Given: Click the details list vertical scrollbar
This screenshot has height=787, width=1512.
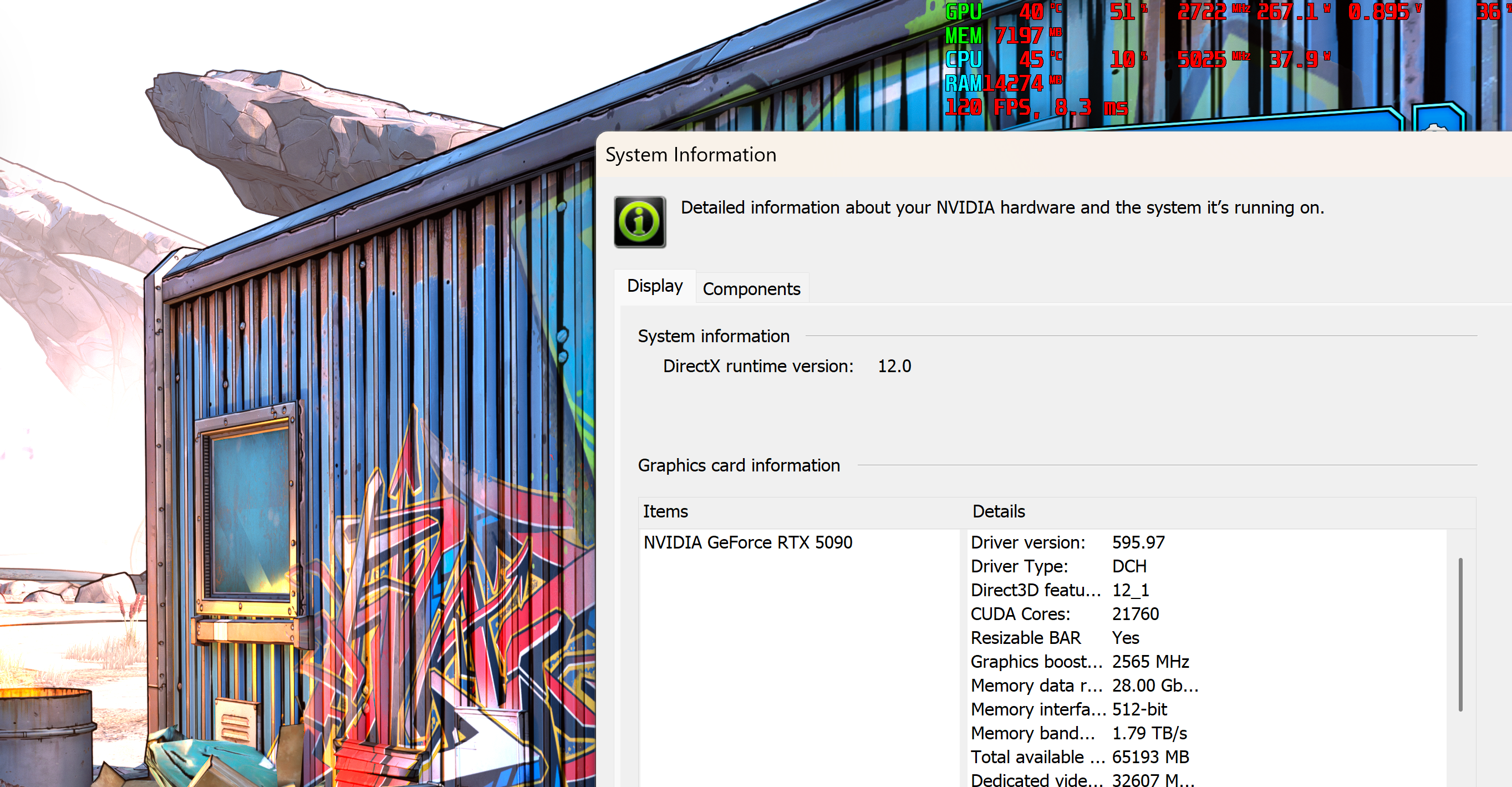Looking at the screenshot, I should [x=1460, y=634].
